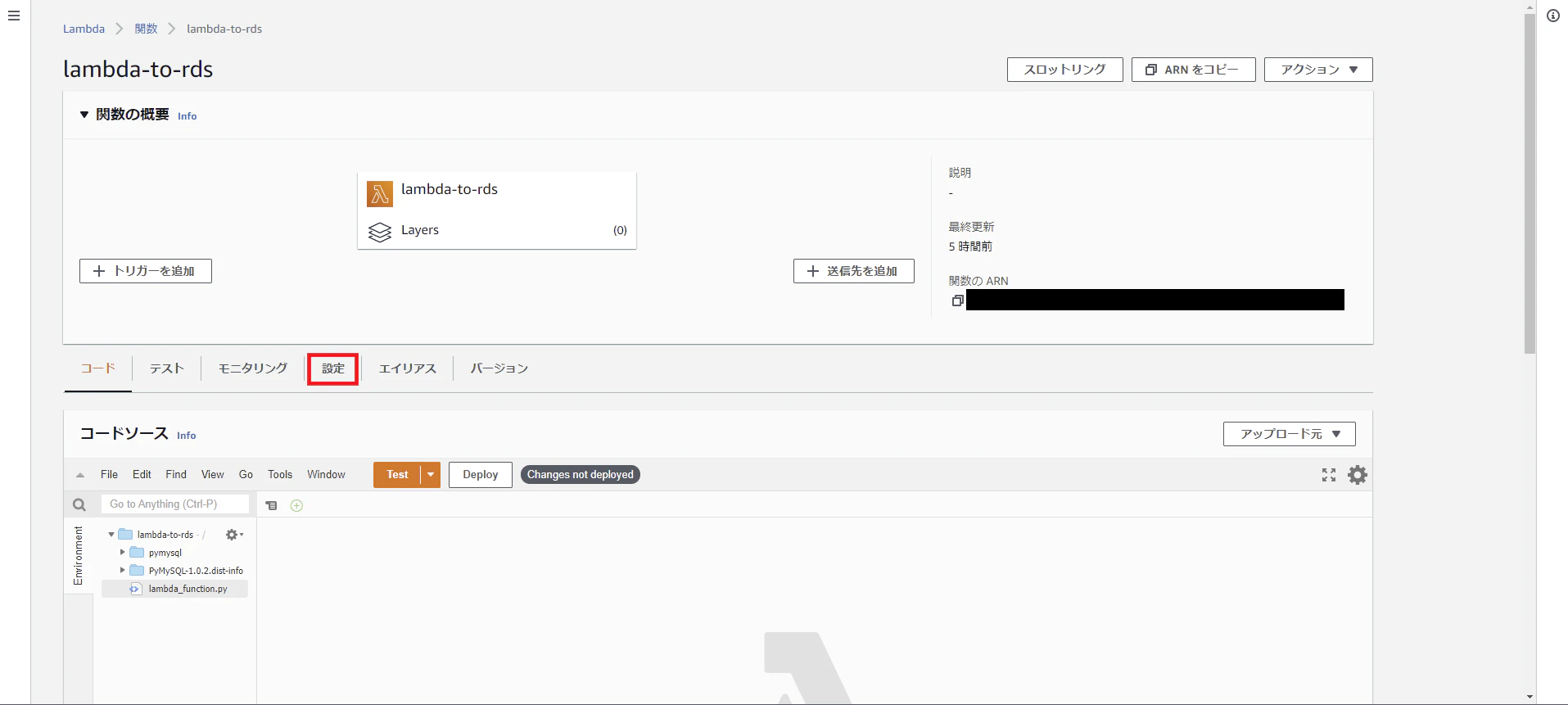Image resolution: width=1568 pixels, height=705 pixels.
Task: Expand the PyMySQL-1.0.2.dist-info folder
Action: [x=123, y=571]
